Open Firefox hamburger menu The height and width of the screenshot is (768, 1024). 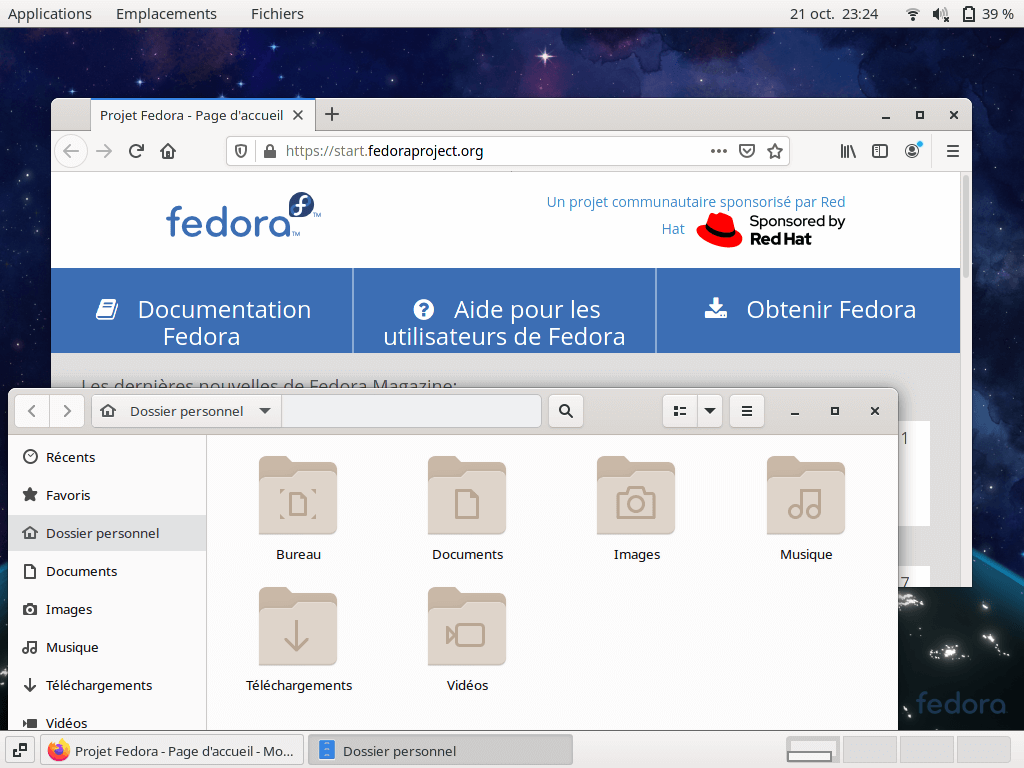[x=953, y=152]
